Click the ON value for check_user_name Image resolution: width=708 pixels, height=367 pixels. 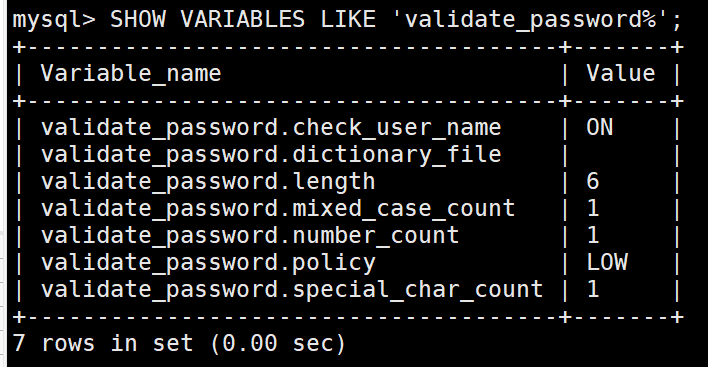tap(600, 127)
